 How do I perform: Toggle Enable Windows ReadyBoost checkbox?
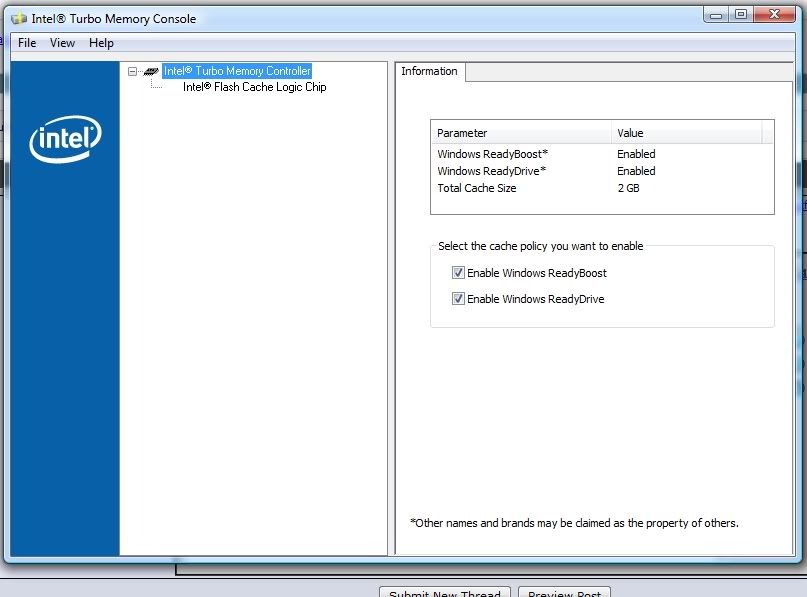click(x=458, y=273)
